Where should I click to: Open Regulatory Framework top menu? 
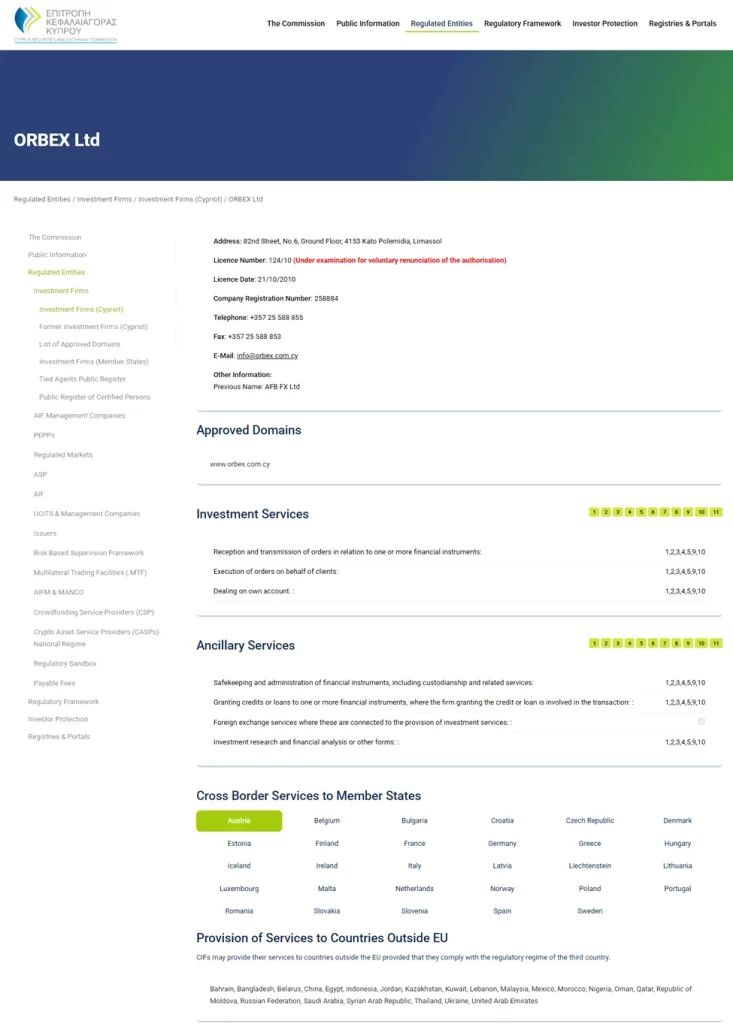pyautogui.click(x=523, y=24)
